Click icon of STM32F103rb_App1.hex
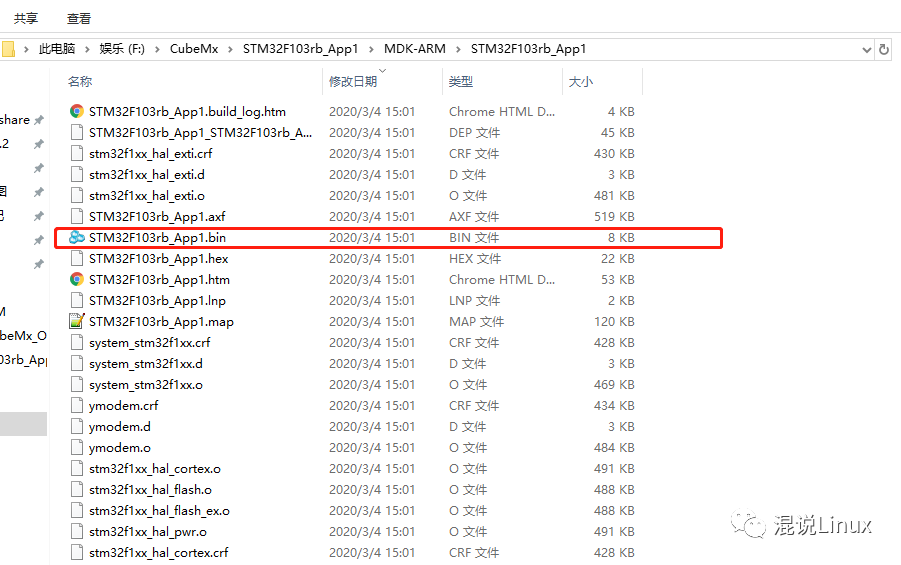Screen dimensions: 901x565 (x=76, y=259)
